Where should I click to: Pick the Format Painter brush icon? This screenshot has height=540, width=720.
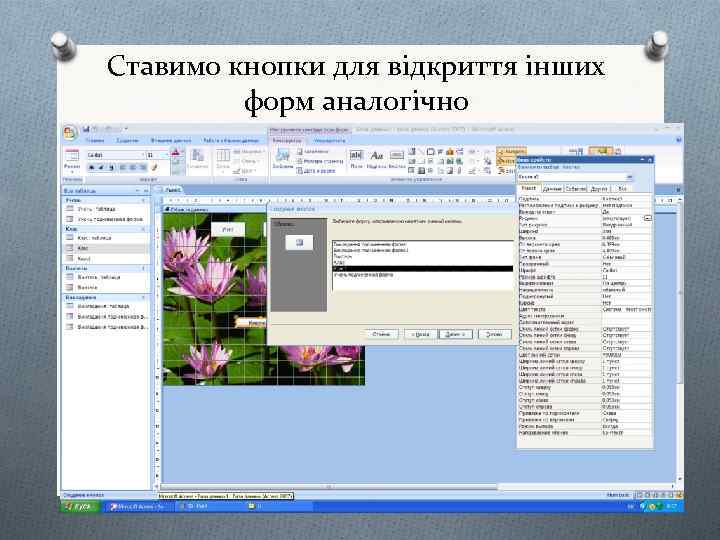coord(155,168)
